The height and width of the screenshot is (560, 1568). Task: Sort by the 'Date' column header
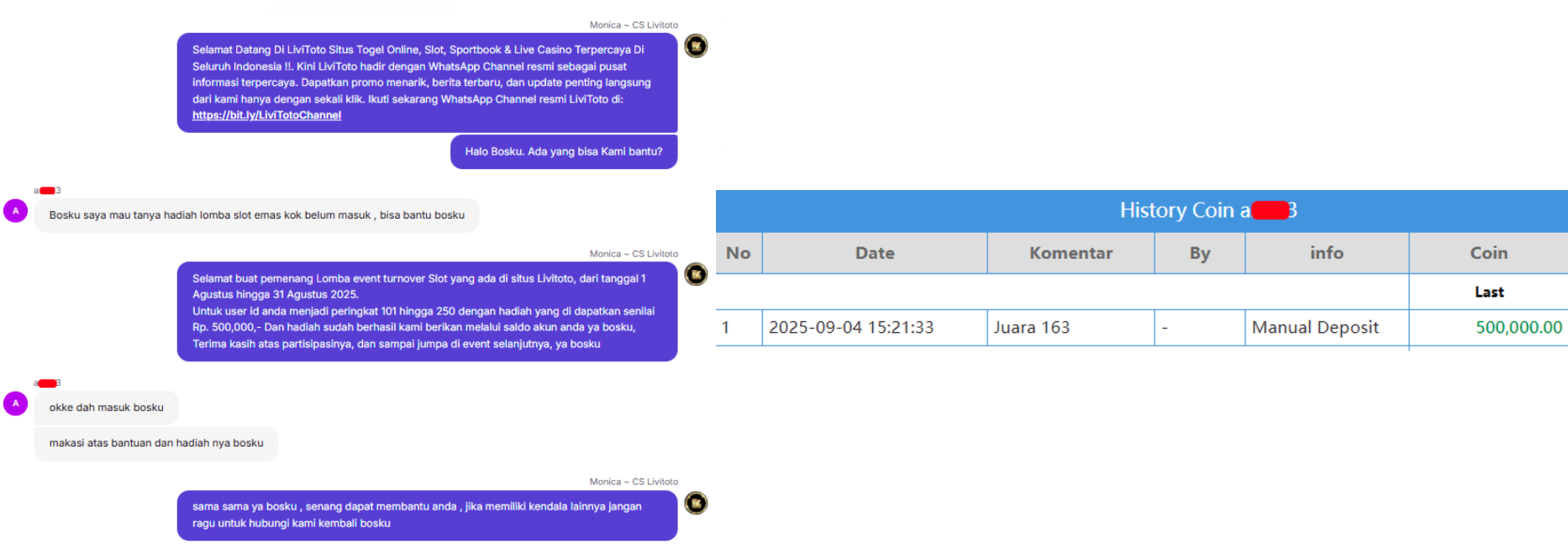875,253
